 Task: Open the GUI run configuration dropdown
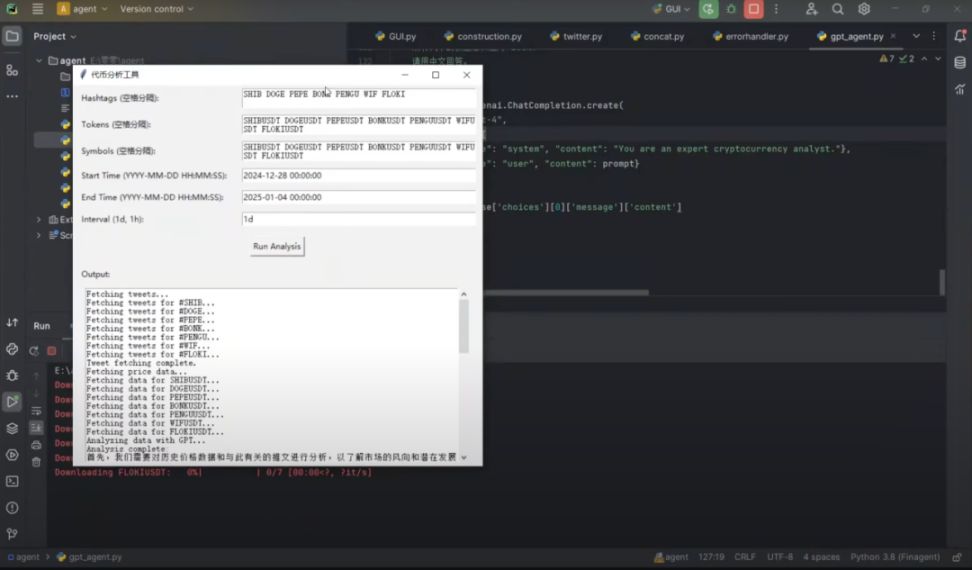click(672, 9)
